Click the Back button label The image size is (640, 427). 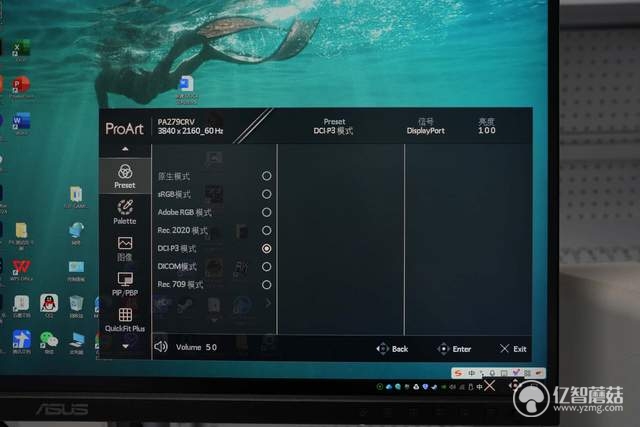pyautogui.click(x=400, y=349)
